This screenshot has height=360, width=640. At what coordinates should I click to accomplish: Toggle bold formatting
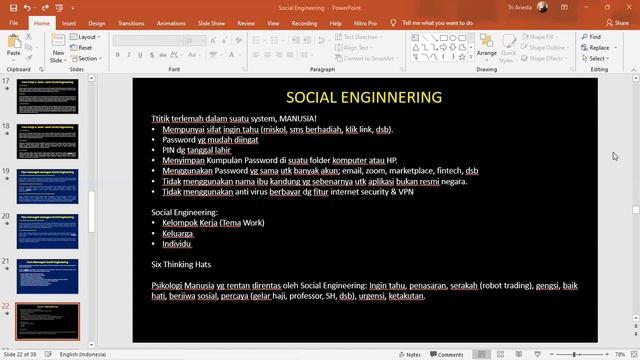[118, 55]
